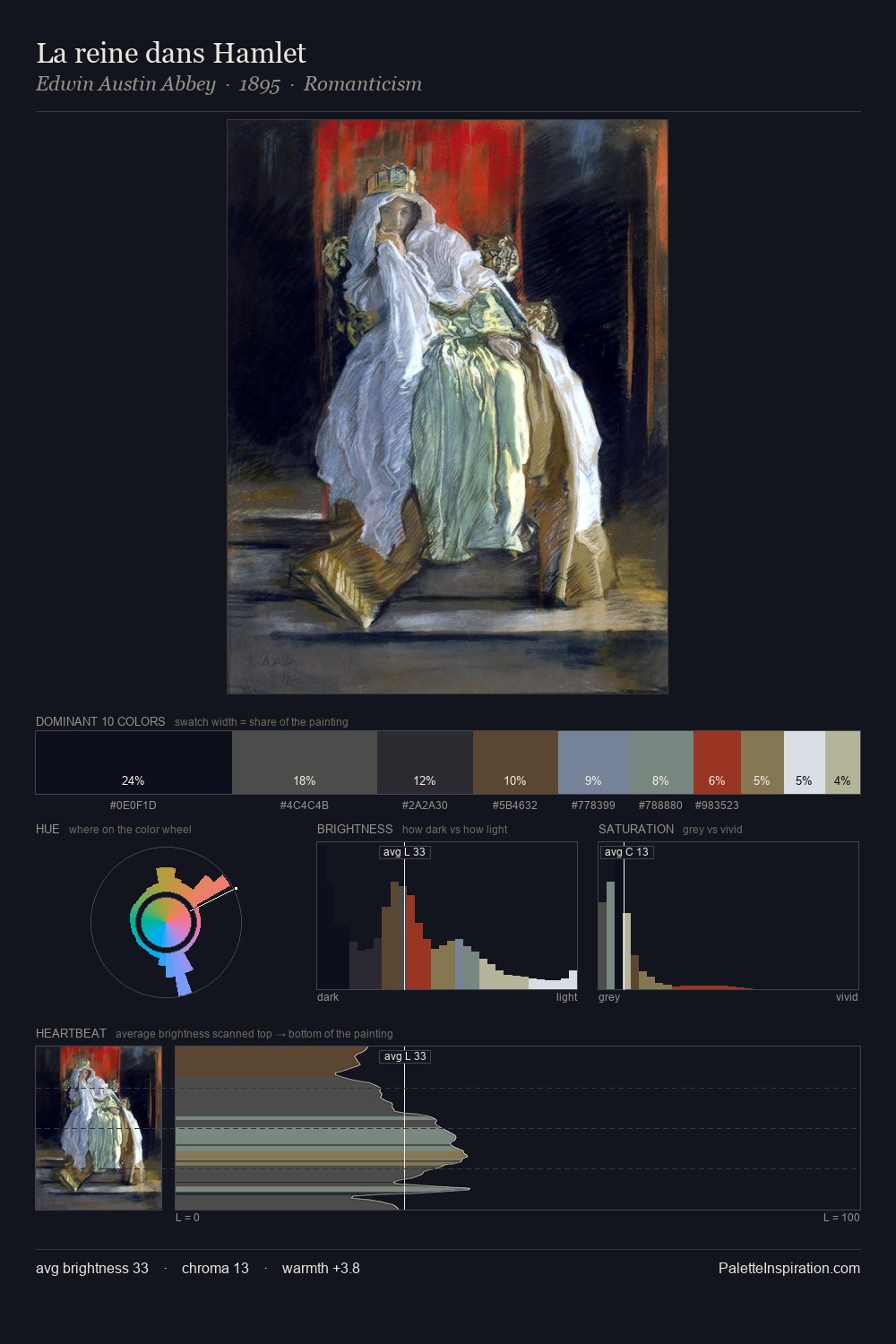Click the 'avg L 33' label in the Heartbeat chart
Image resolution: width=896 pixels, height=1344 pixels.
coord(405,1056)
